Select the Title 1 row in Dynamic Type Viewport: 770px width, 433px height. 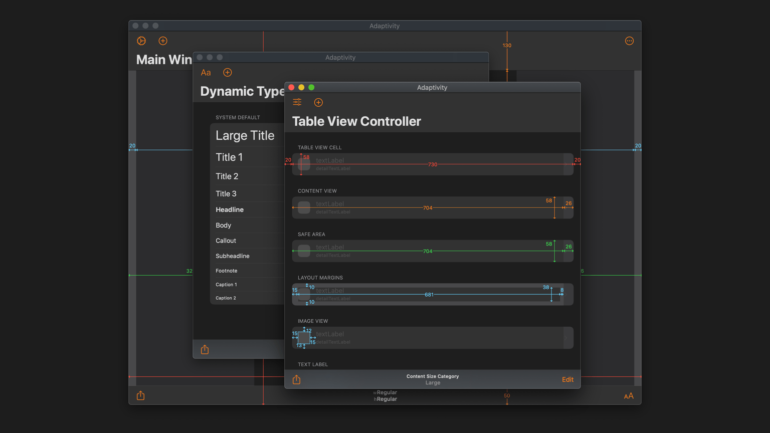pyautogui.click(x=248, y=157)
